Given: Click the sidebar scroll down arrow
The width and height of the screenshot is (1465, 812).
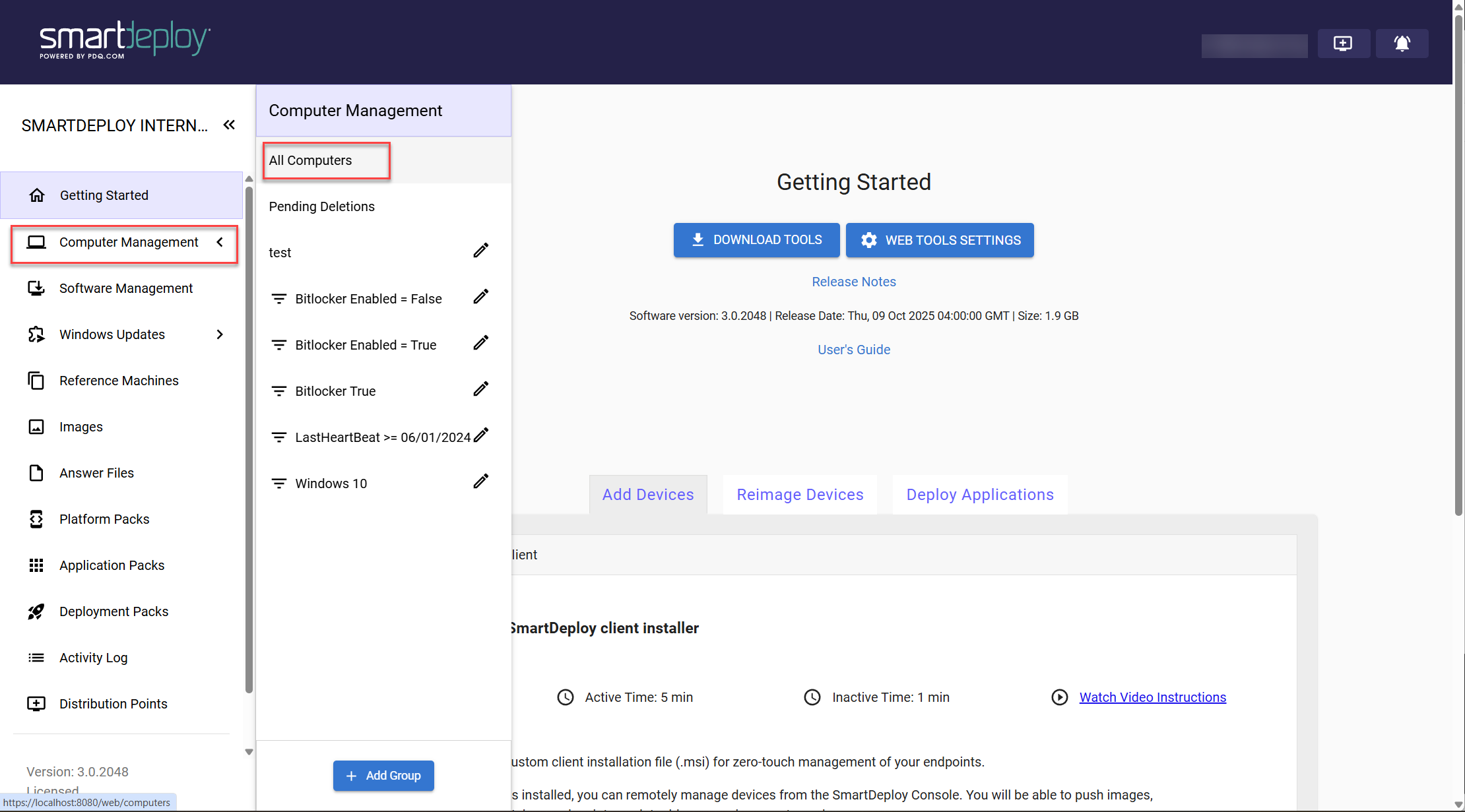Looking at the screenshot, I should point(249,752).
